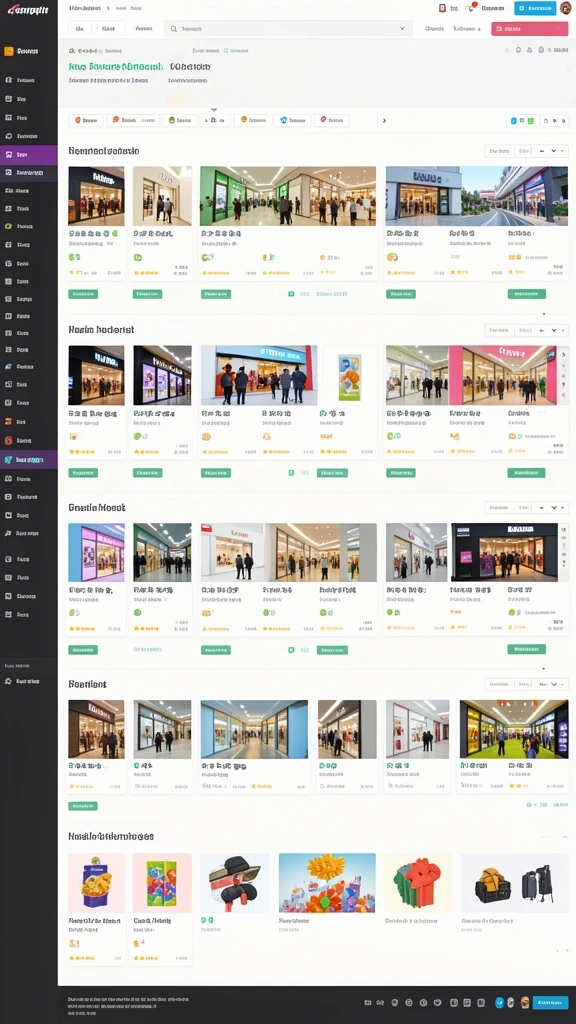
Task: Open the green-walled mall storefront photo
Action: point(288,196)
